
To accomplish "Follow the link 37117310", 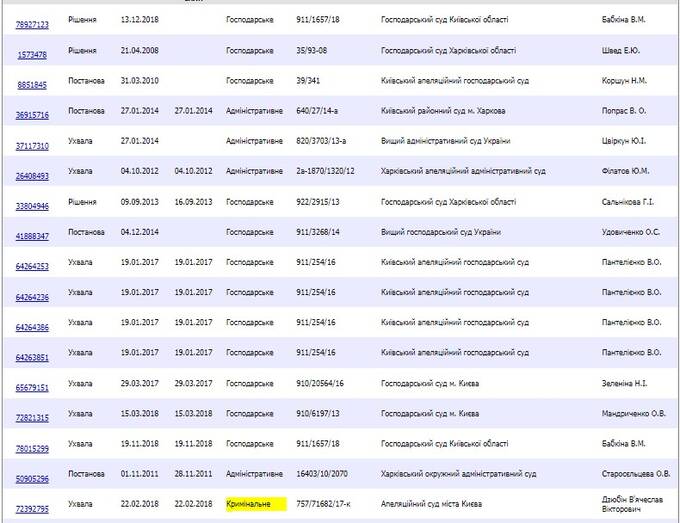I will [x=32, y=146].
